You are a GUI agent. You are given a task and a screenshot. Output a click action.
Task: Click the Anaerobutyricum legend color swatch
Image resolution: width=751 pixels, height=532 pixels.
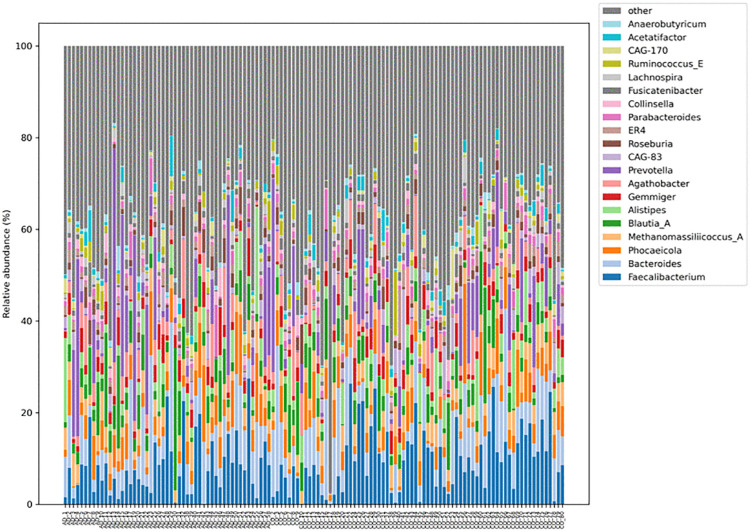[x=612, y=24]
